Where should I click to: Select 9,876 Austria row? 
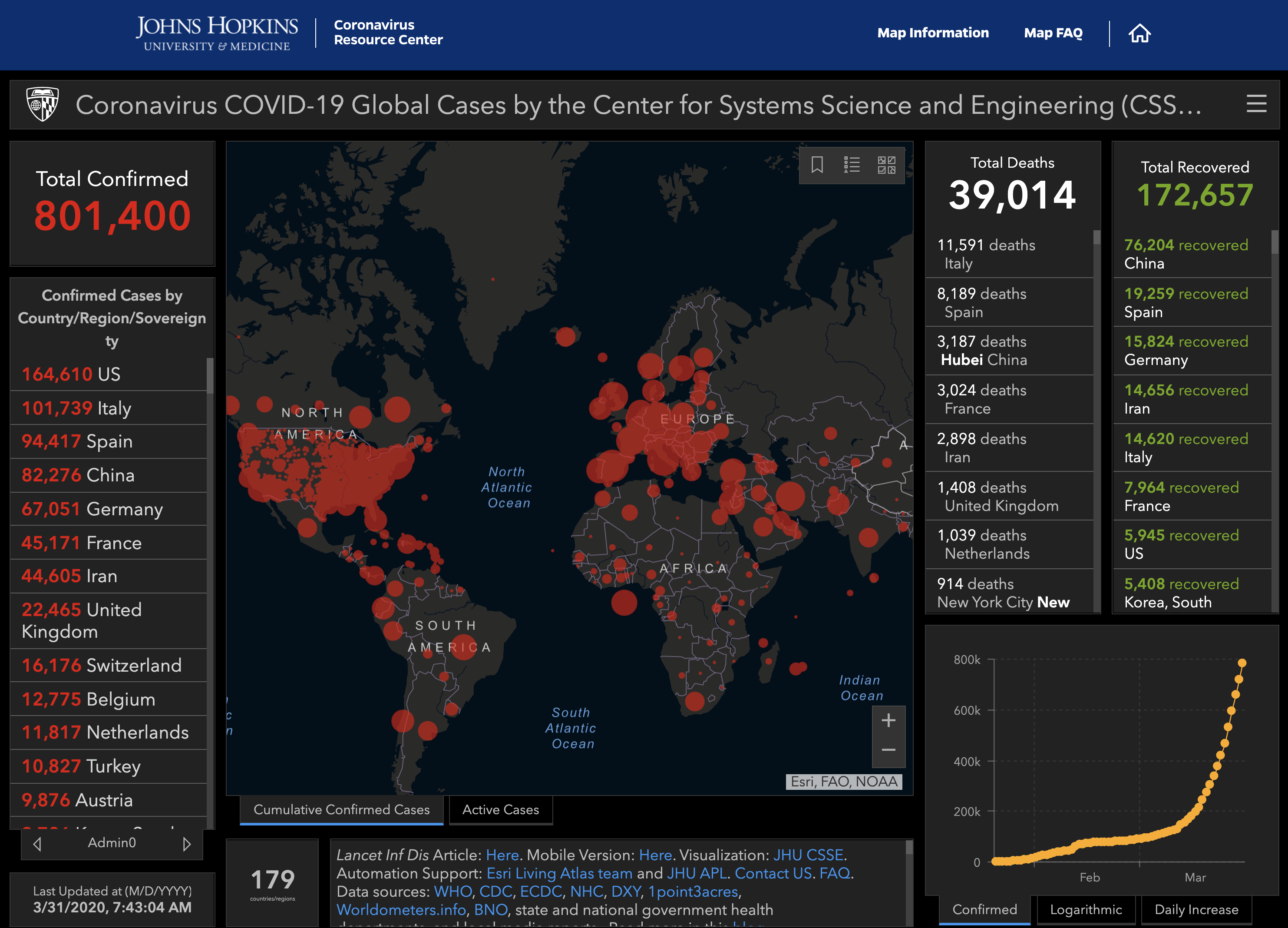(108, 800)
